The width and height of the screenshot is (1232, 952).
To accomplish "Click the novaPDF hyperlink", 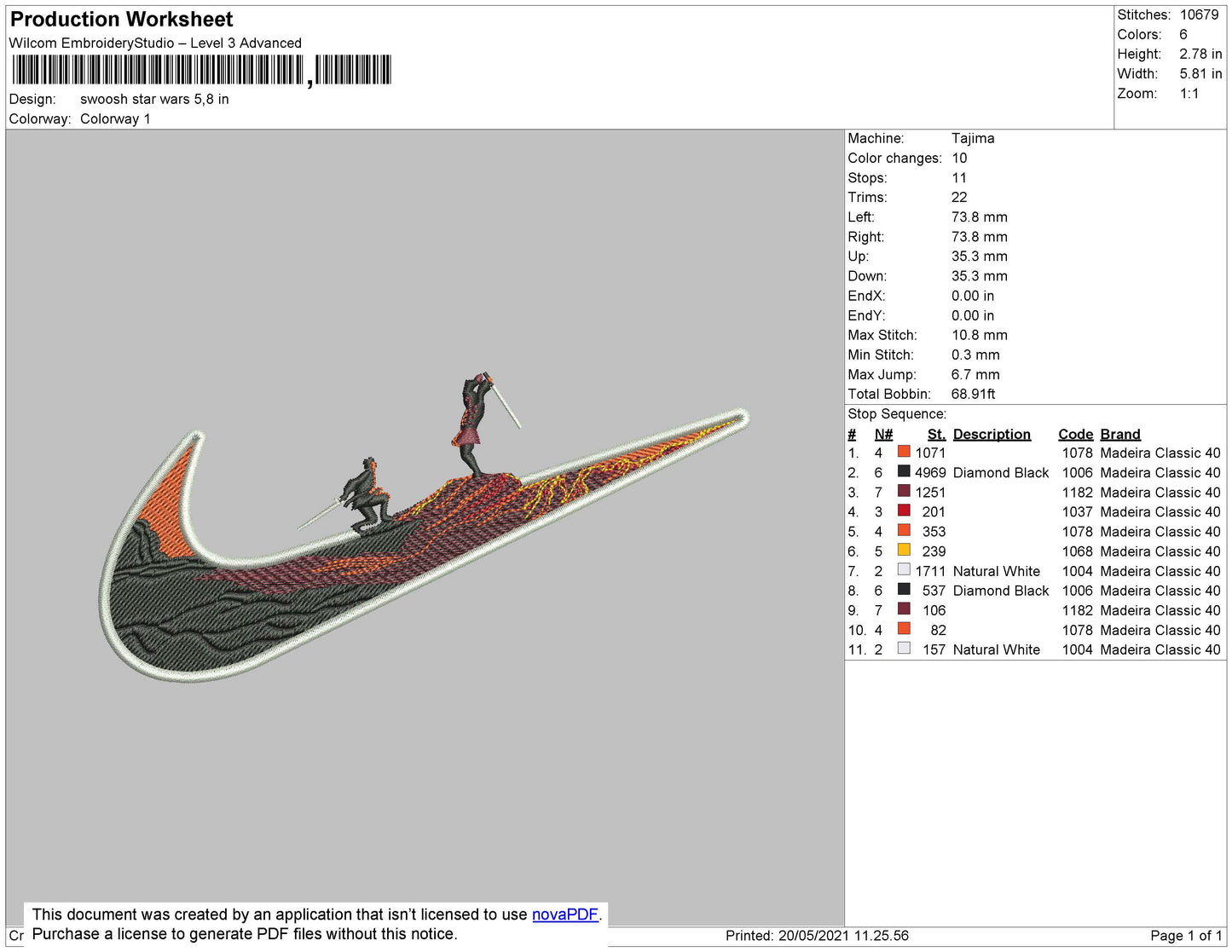I will 564,914.
